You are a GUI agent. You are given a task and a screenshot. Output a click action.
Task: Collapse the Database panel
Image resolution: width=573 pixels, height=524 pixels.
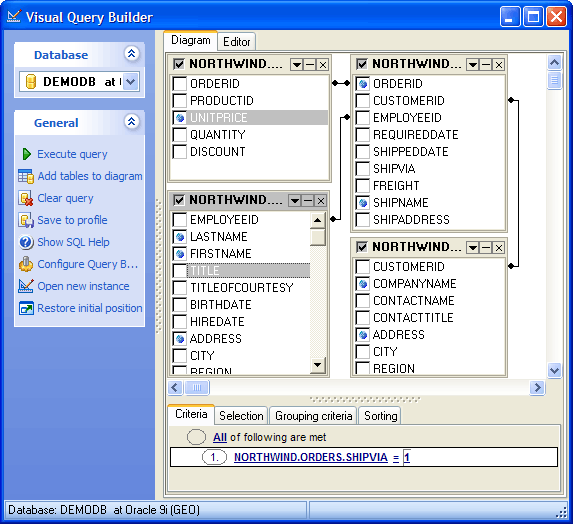132,54
